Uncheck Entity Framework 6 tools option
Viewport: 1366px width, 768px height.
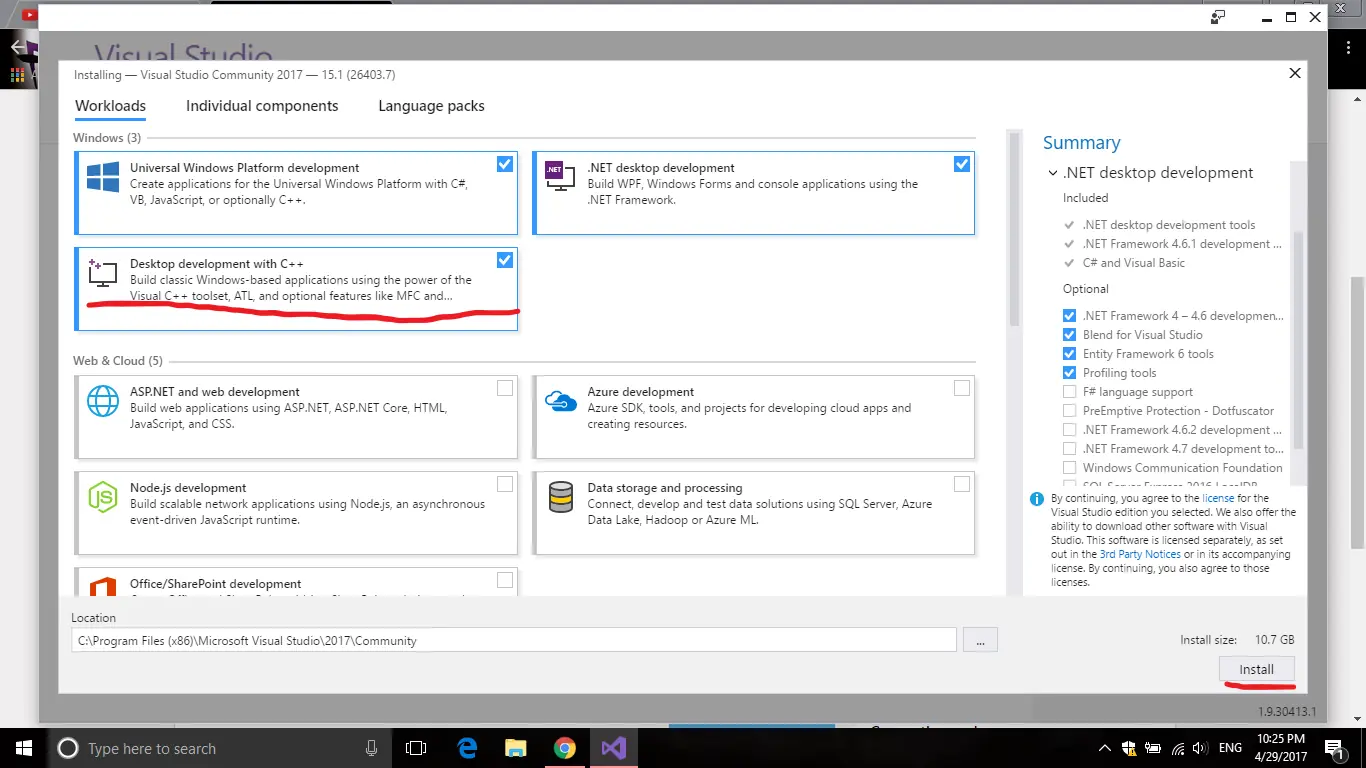click(1070, 354)
